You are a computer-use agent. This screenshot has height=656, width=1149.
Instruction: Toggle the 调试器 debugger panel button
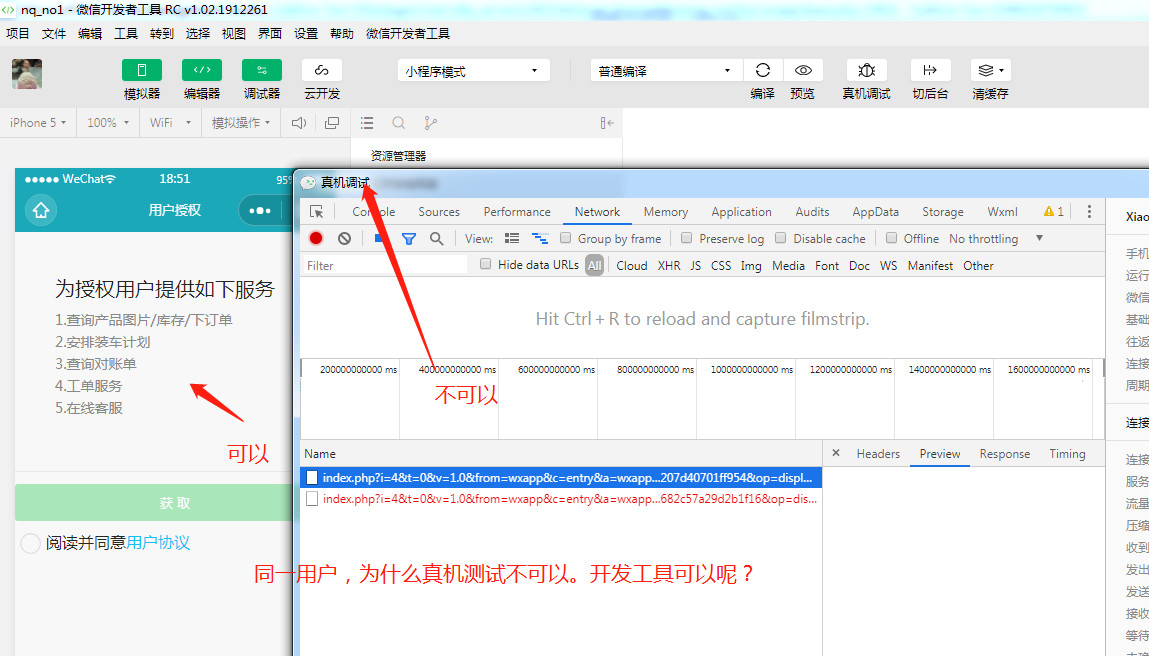262,70
